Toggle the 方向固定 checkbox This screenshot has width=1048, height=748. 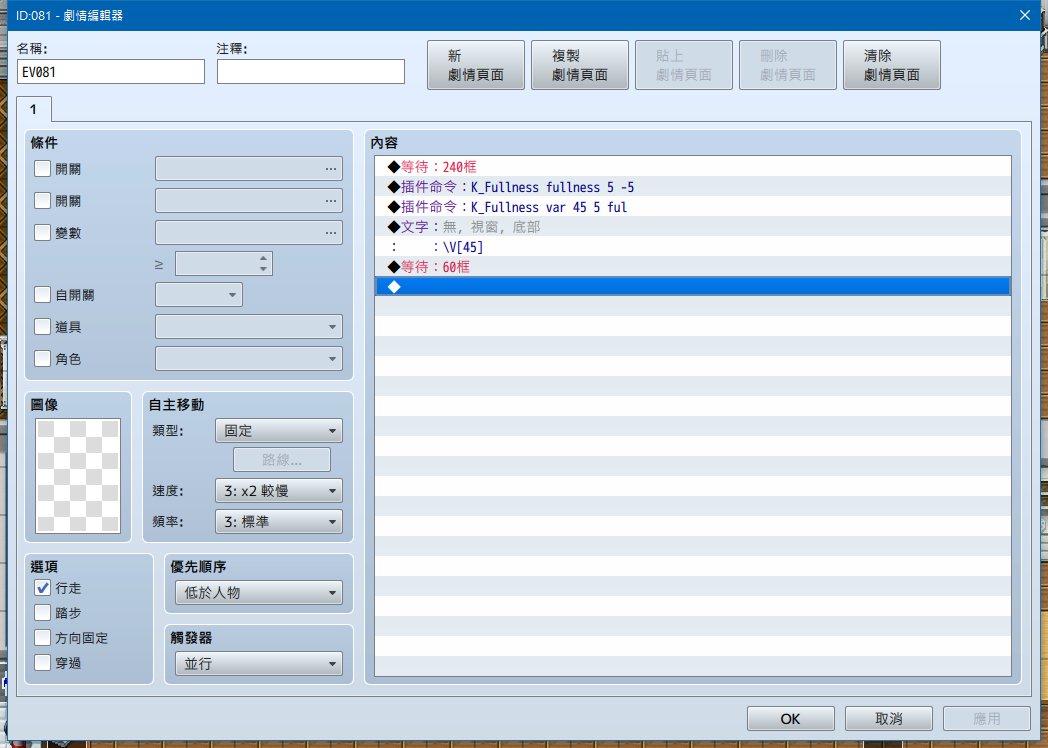42,638
